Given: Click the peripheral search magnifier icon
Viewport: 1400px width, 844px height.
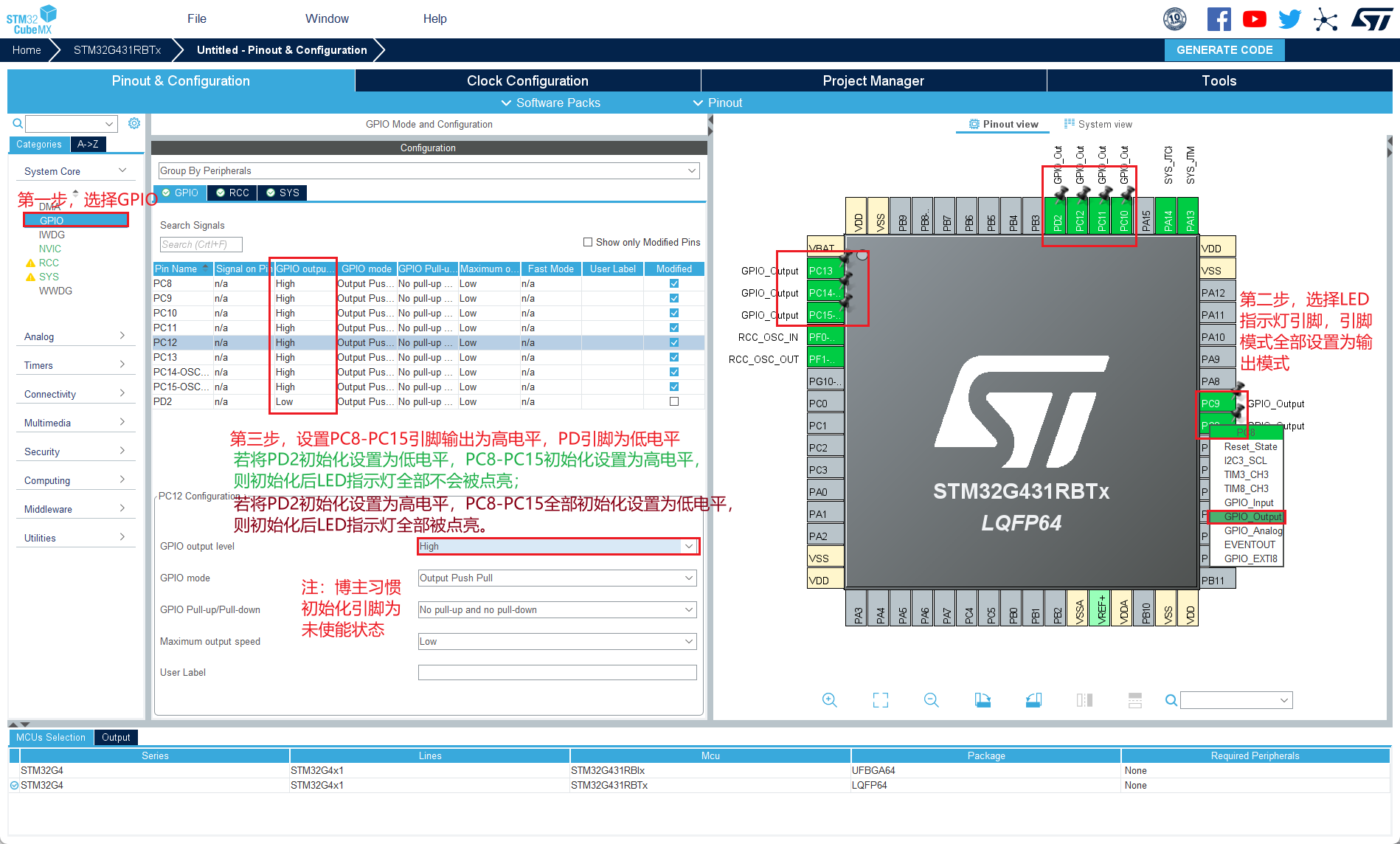Looking at the screenshot, I should point(18,123).
